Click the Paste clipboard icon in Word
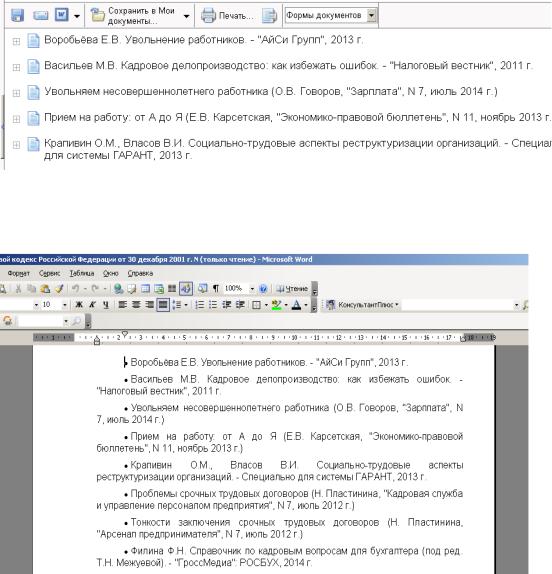This screenshot has width=552, height=574. pos(45,289)
